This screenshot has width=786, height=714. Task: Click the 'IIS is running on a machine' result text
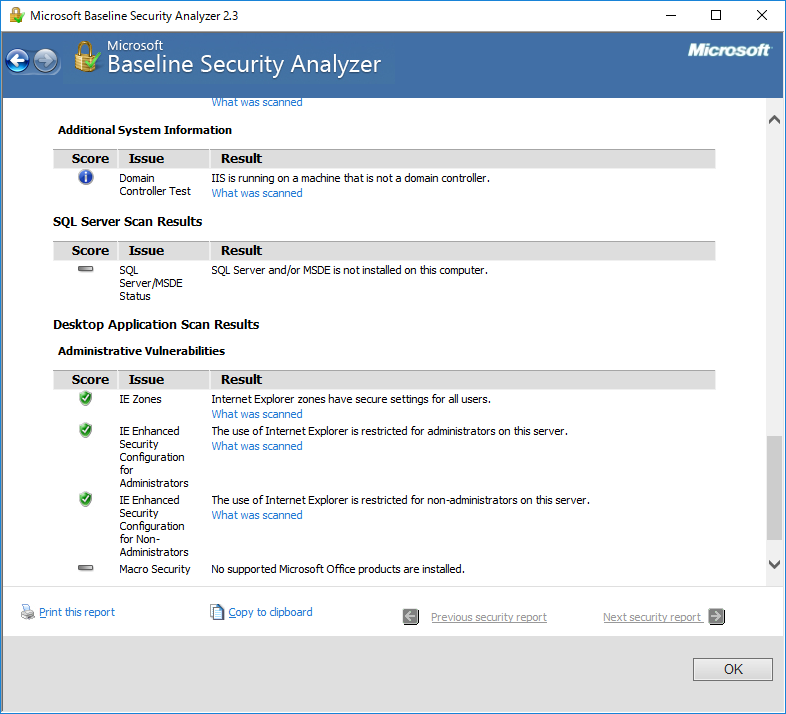point(350,178)
